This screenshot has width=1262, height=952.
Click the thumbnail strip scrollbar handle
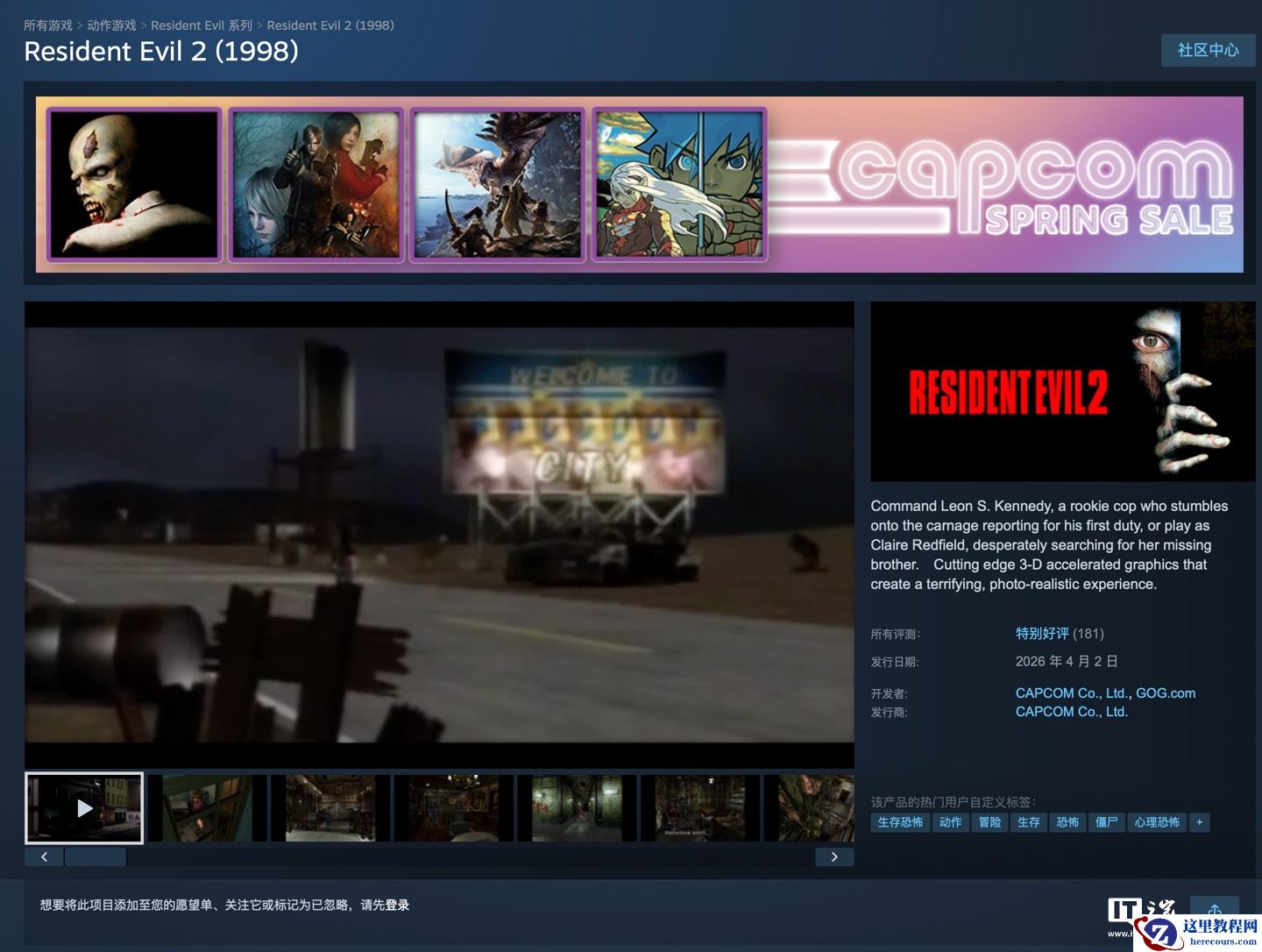click(96, 856)
